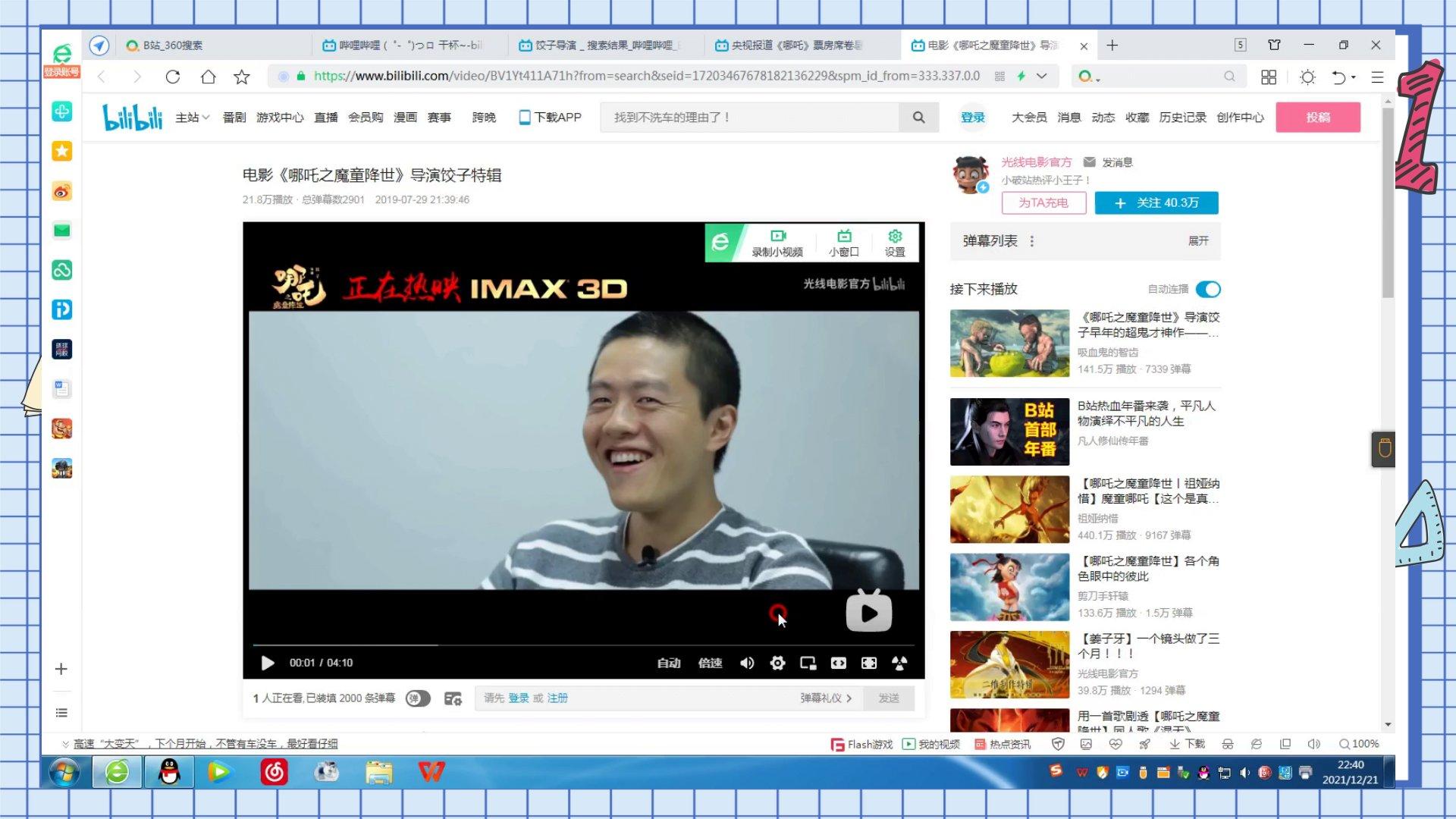Expand the 弹幕列表 with 展开
The width and height of the screenshot is (1456, 819).
click(1197, 241)
